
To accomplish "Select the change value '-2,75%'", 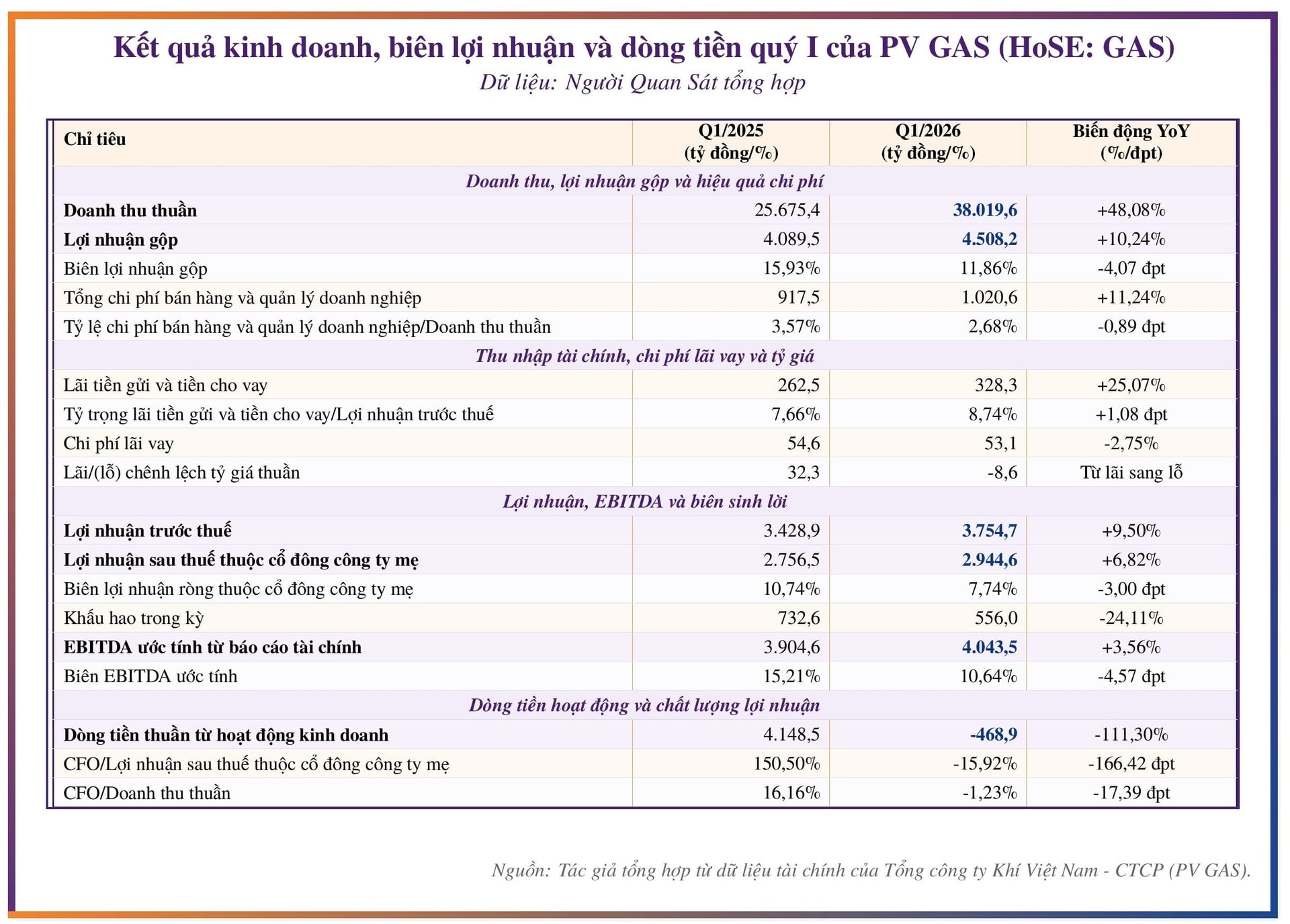I will coord(1131,443).
